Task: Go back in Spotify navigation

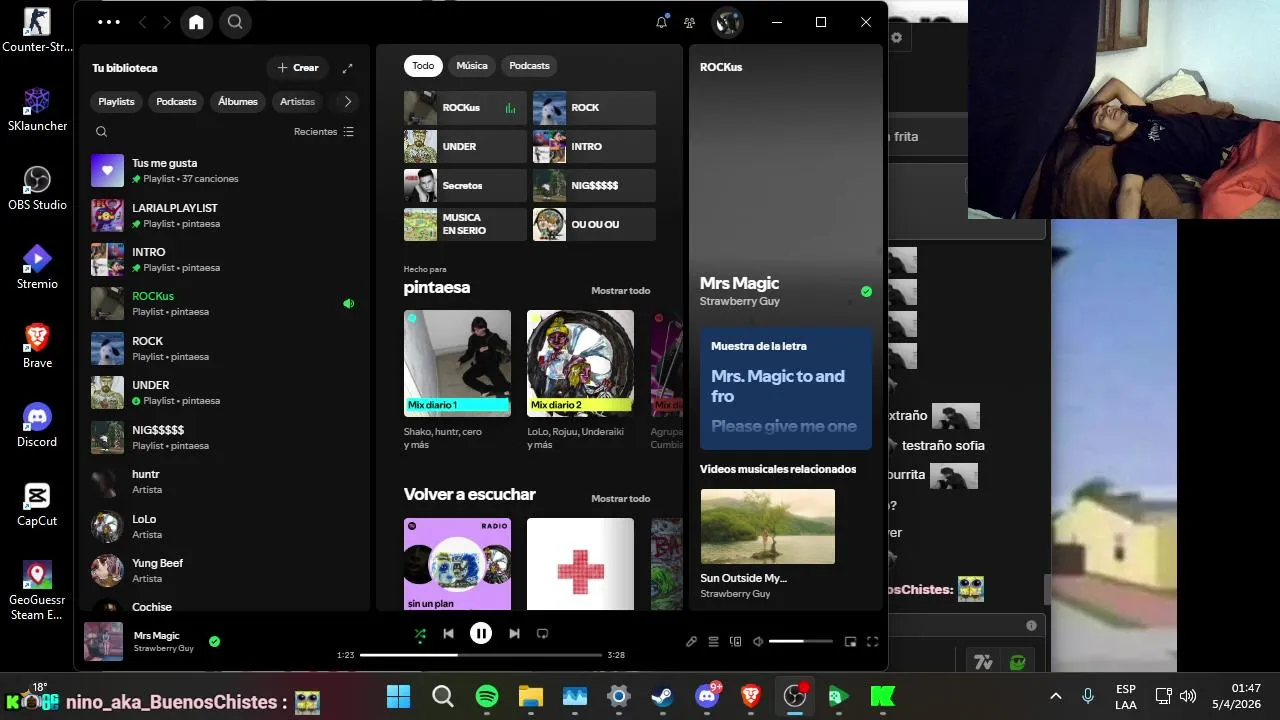Action: 142,22
